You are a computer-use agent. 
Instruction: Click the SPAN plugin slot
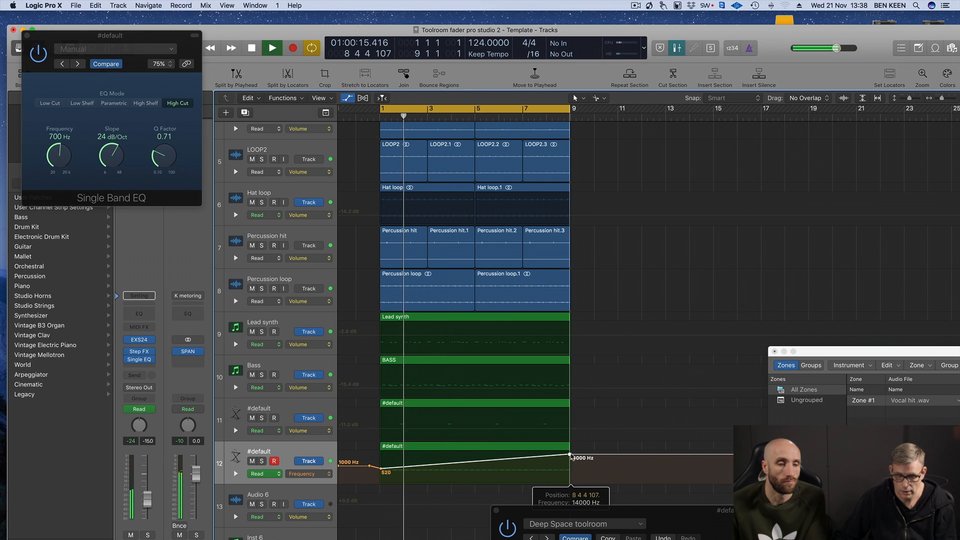pos(187,351)
